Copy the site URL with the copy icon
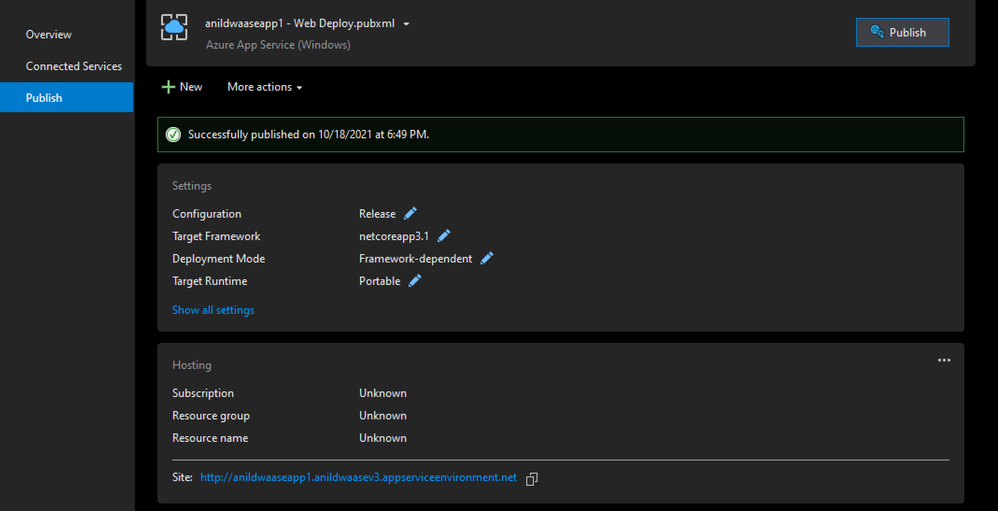 [531, 479]
